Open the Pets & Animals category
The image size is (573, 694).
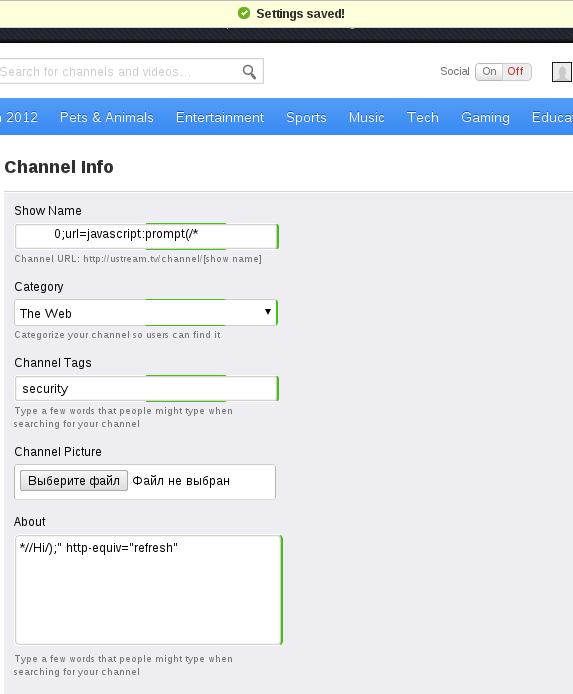107,117
